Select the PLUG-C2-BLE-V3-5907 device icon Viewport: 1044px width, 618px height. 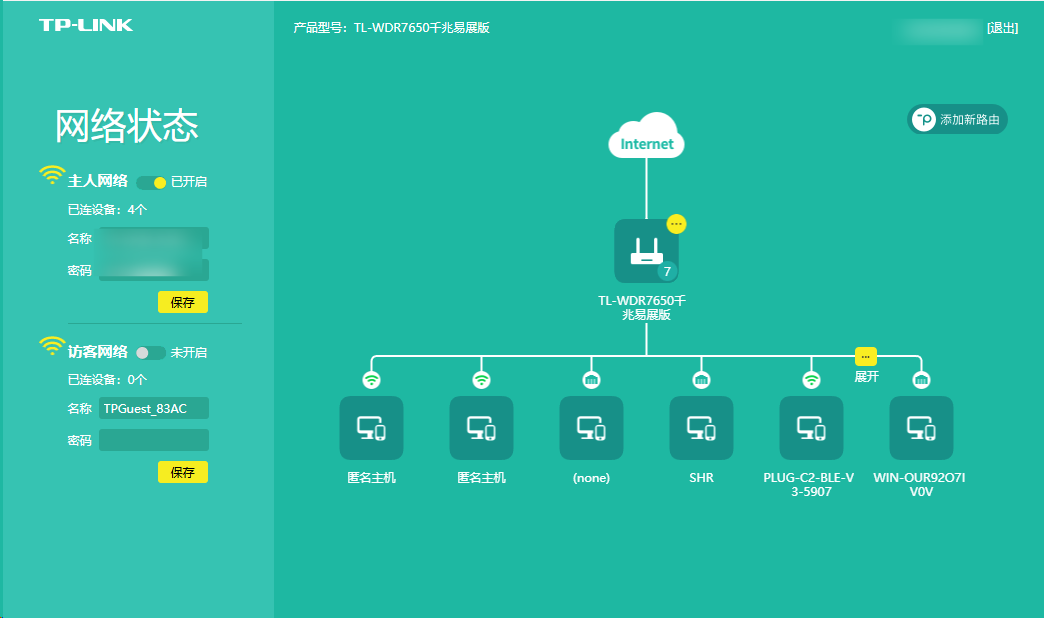[811, 428]
